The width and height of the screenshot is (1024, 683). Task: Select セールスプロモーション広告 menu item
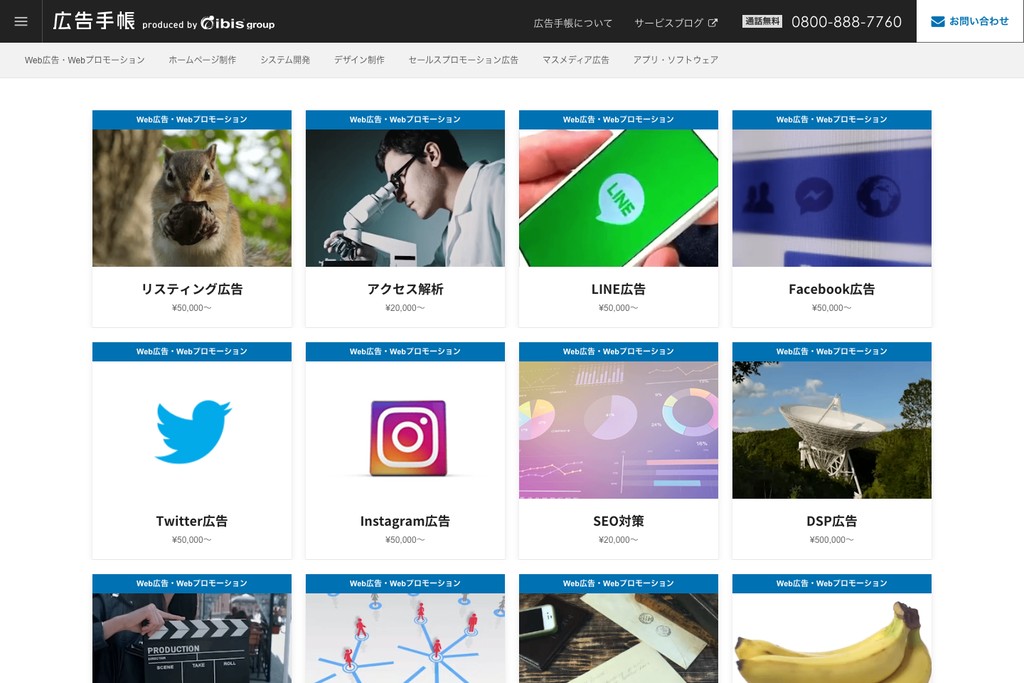tap(464, 60)
